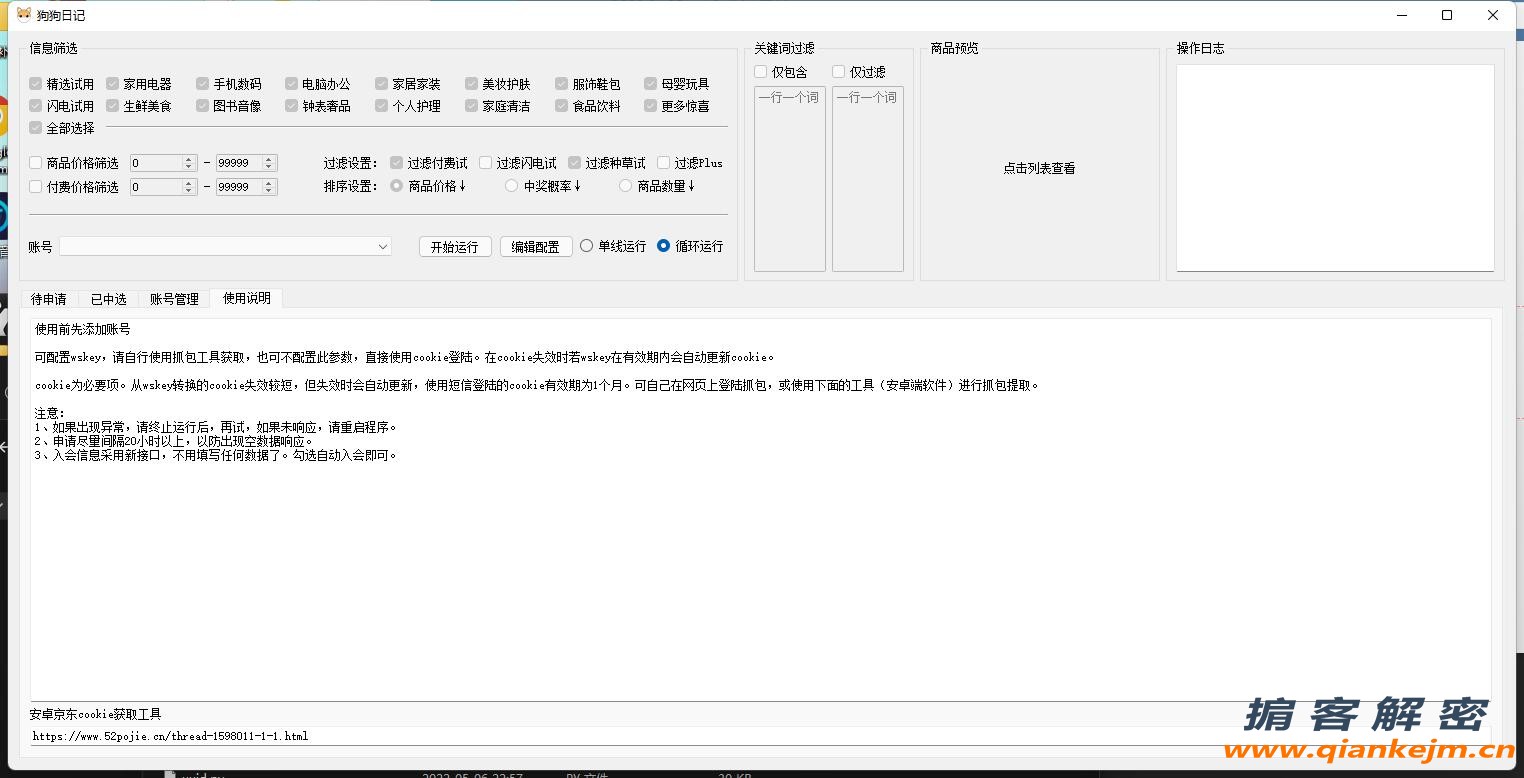Image resolution: width=1524 pixels, height=778 pixels.
Task: Click stepper of 商品价格筛选 maximum value
Action: tap(270, 163)
